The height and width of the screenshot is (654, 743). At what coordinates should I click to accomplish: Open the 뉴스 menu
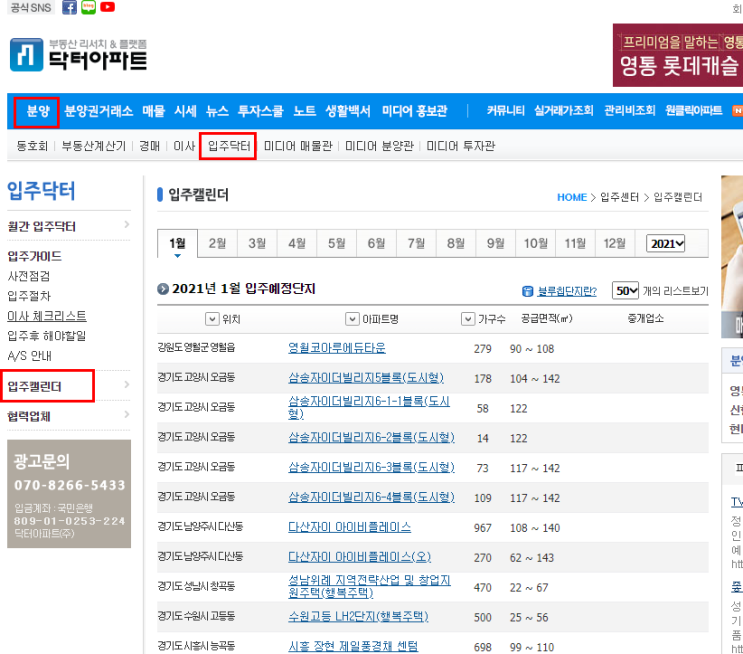[x=217, y=111]
